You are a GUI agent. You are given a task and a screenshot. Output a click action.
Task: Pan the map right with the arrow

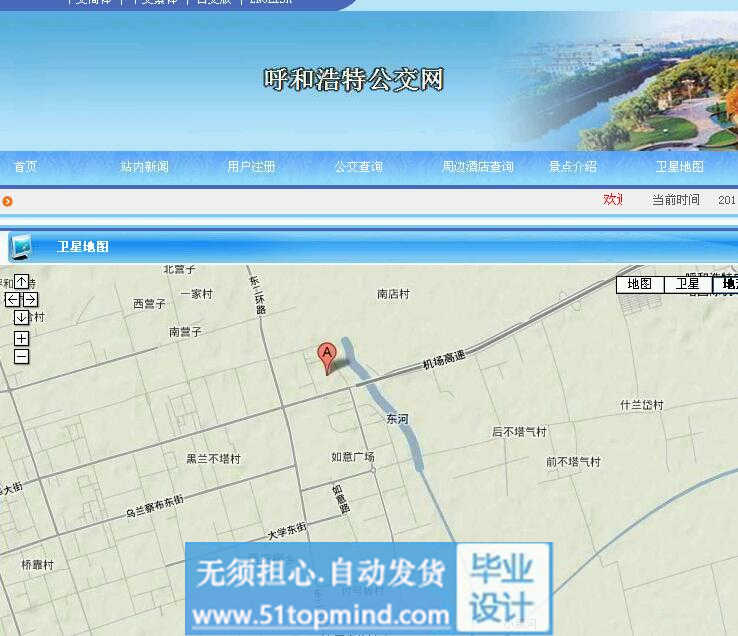(x=30, y=299)
